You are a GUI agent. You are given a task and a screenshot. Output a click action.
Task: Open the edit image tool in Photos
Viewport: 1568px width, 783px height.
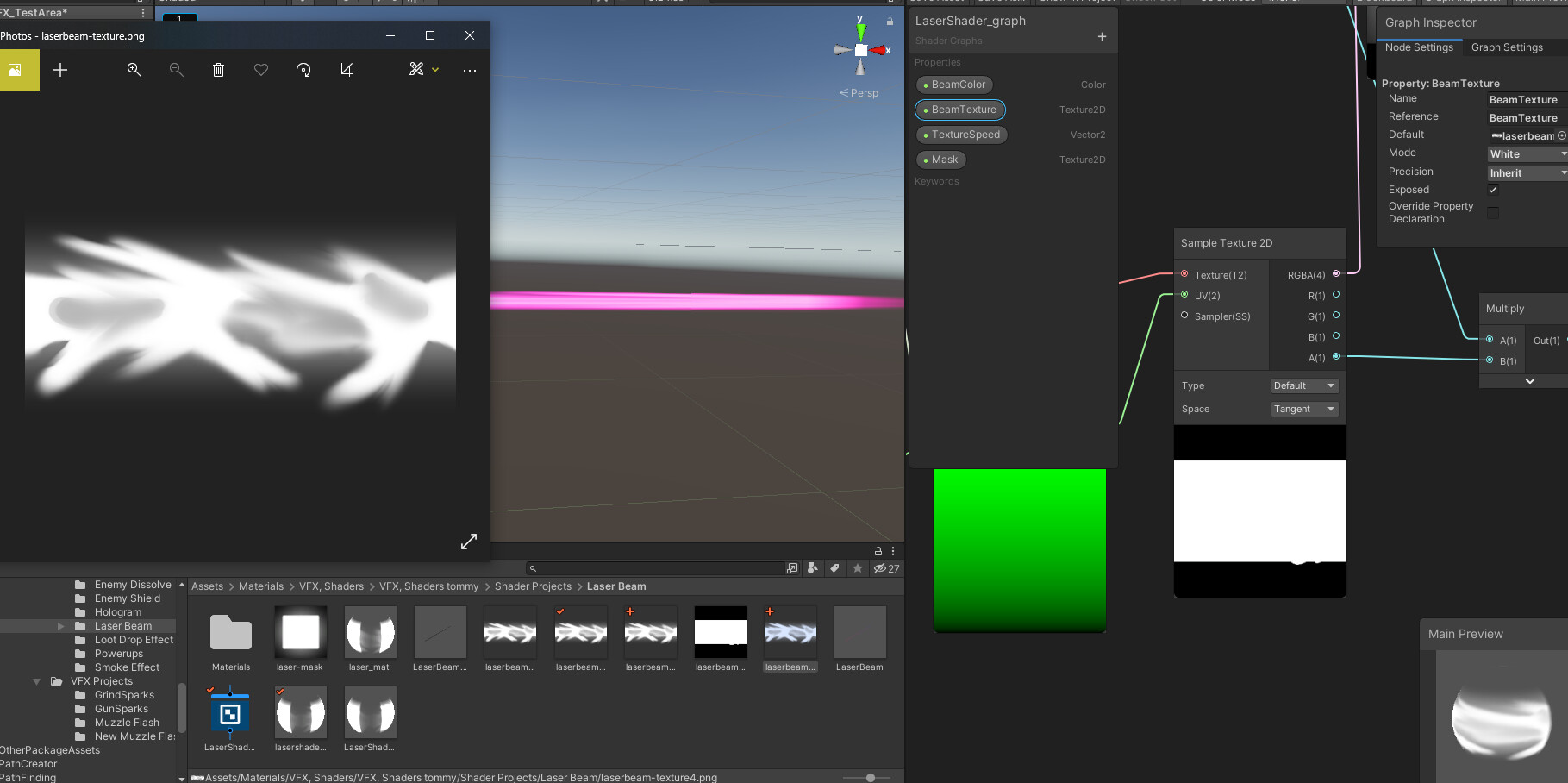pyautogui.click(x=417, y=70)
